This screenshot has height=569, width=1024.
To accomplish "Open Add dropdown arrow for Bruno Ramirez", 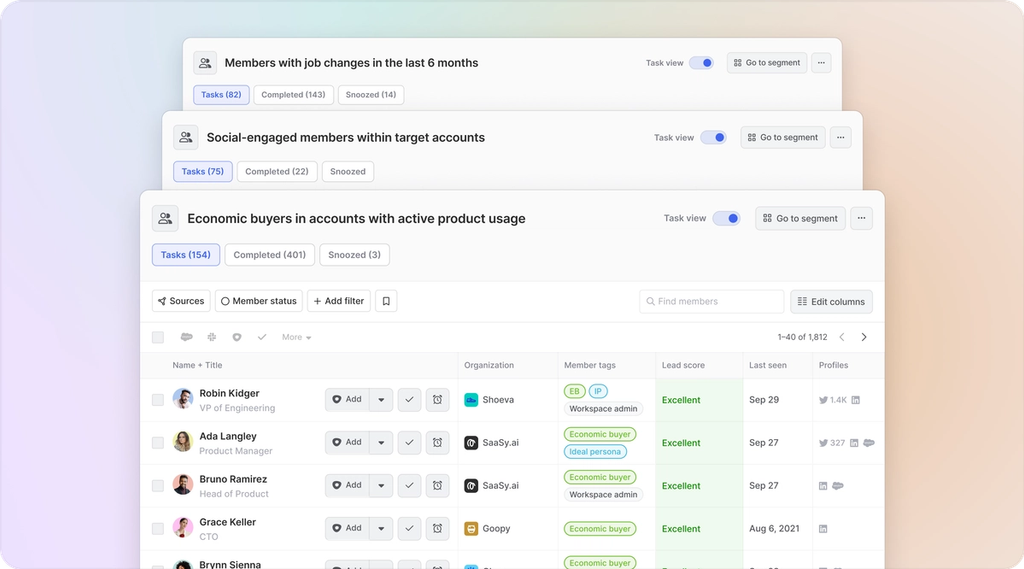I will click(381, 485).
